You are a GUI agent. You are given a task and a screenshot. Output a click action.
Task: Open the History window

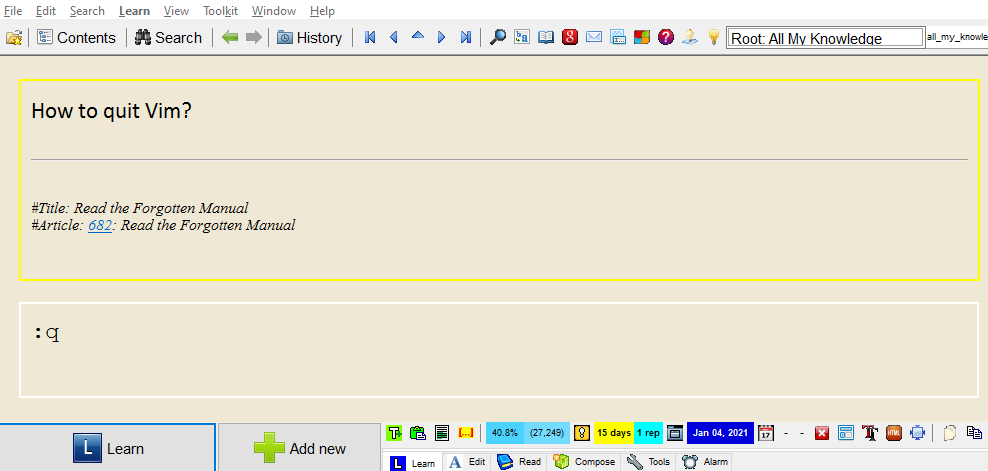tap(309, 38)
